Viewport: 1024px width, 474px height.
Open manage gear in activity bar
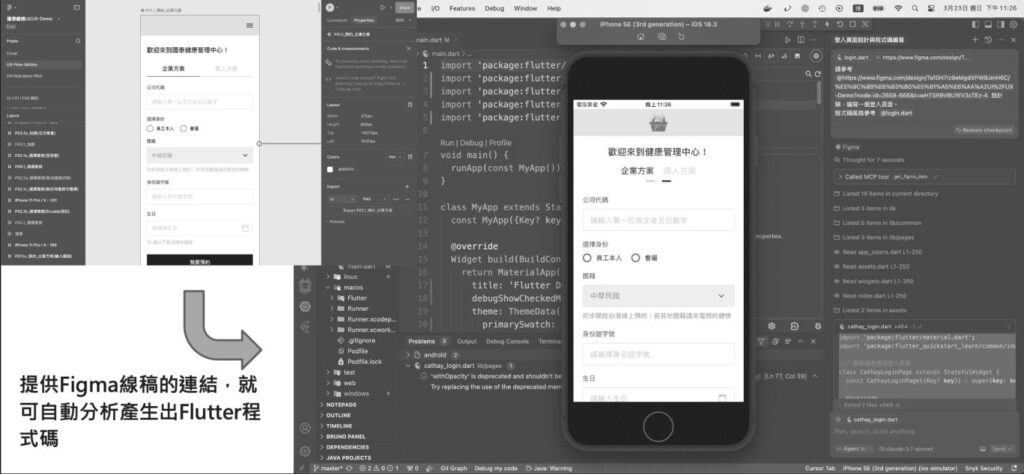(305, 451)
